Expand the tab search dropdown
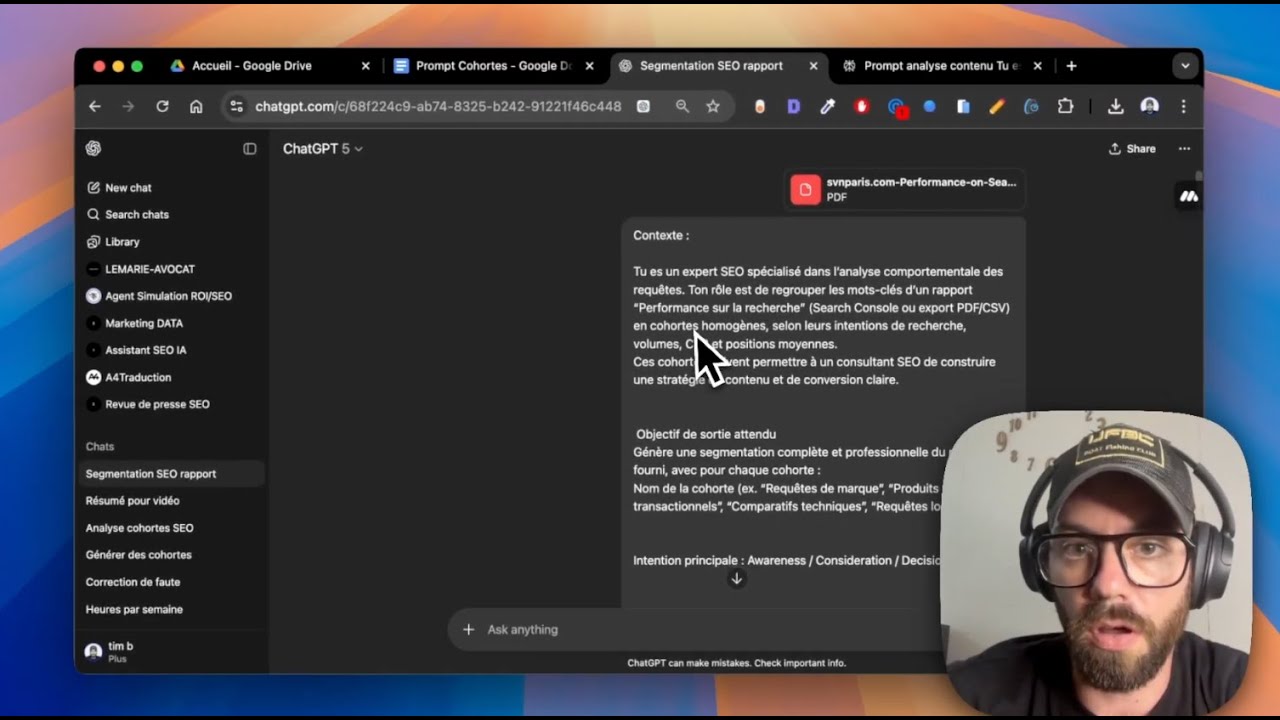 pos(1185,66)
